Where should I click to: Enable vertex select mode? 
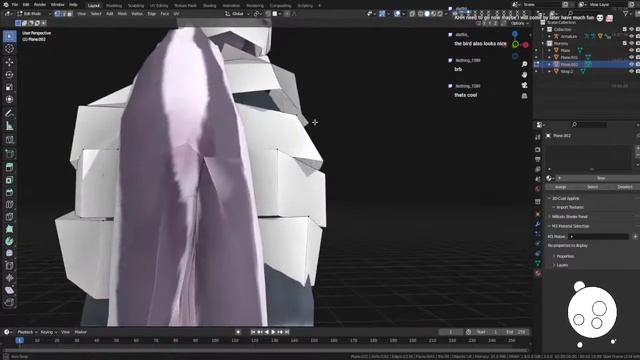pyautogui.click(x=58, y=13)
